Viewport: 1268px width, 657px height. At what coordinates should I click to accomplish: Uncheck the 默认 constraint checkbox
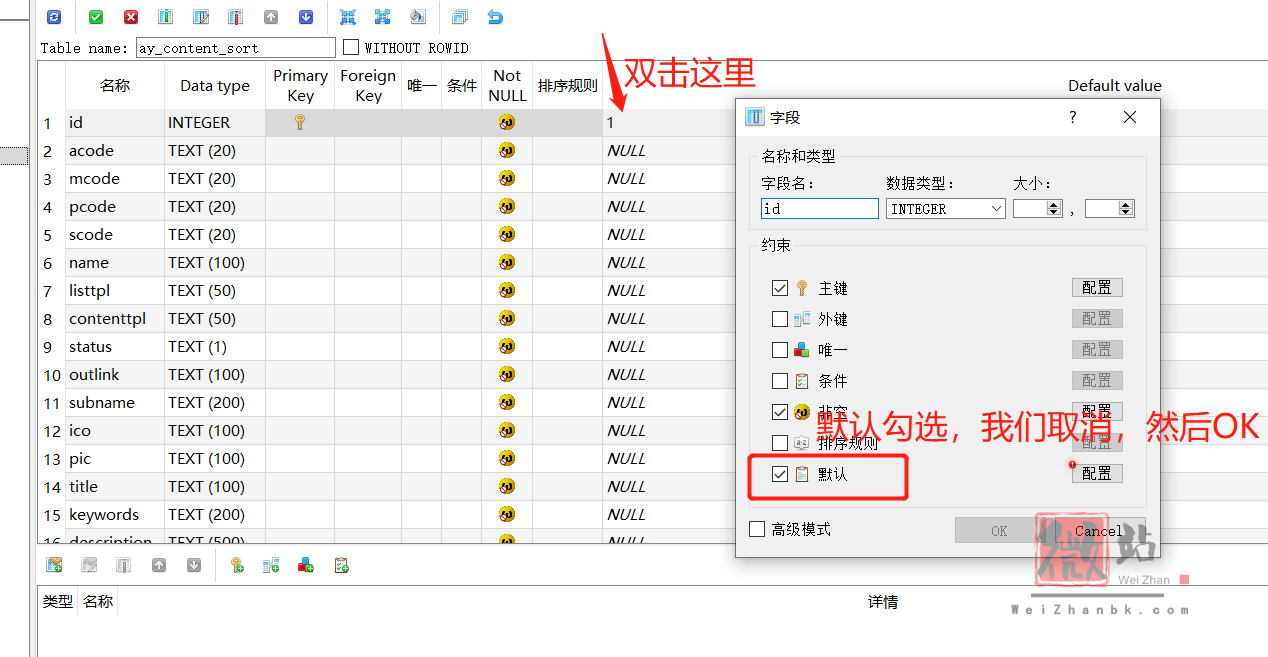pyautogui.click(x=780, y=474)
